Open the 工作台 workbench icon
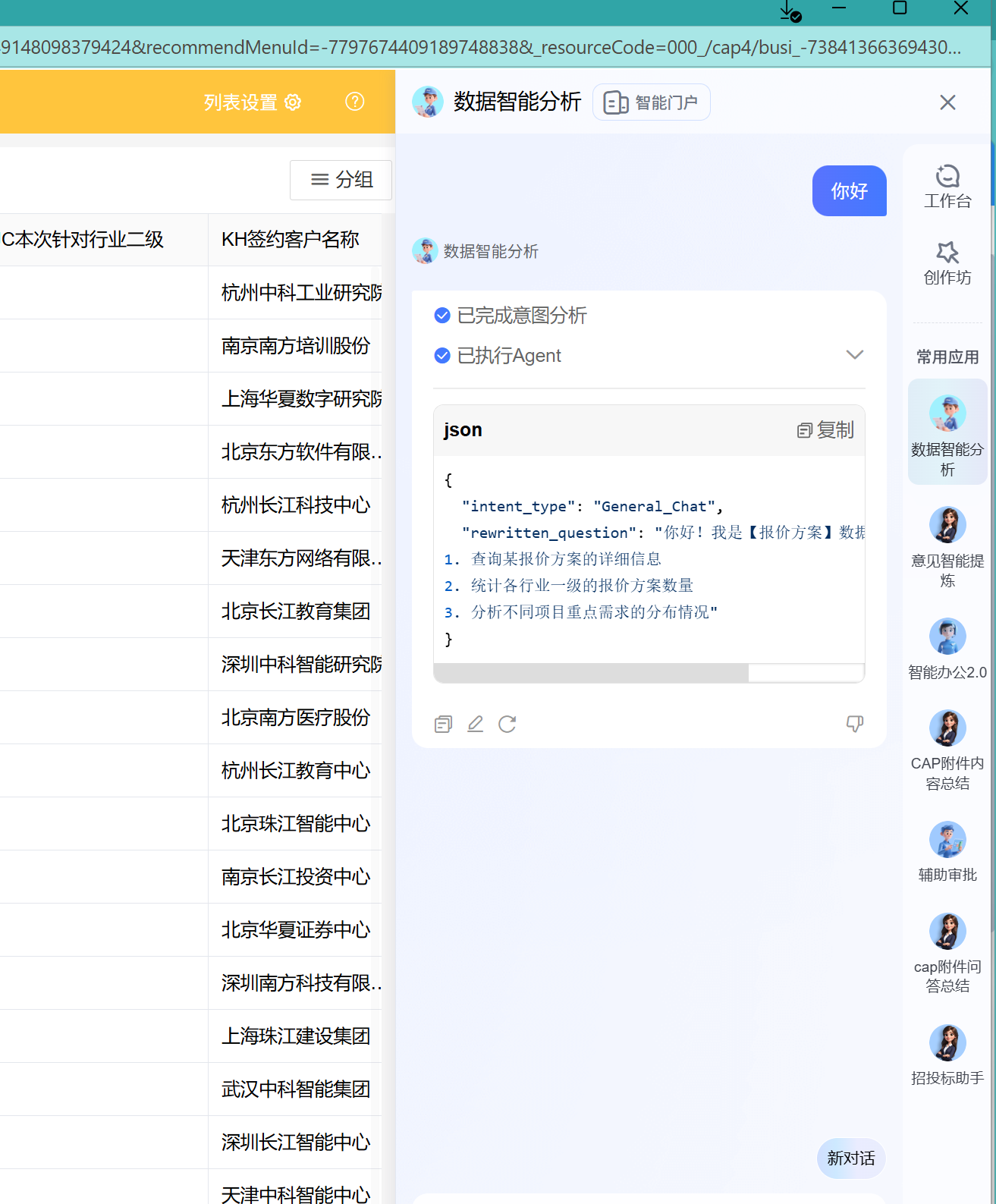996x1204 pixels. [947, 185]
